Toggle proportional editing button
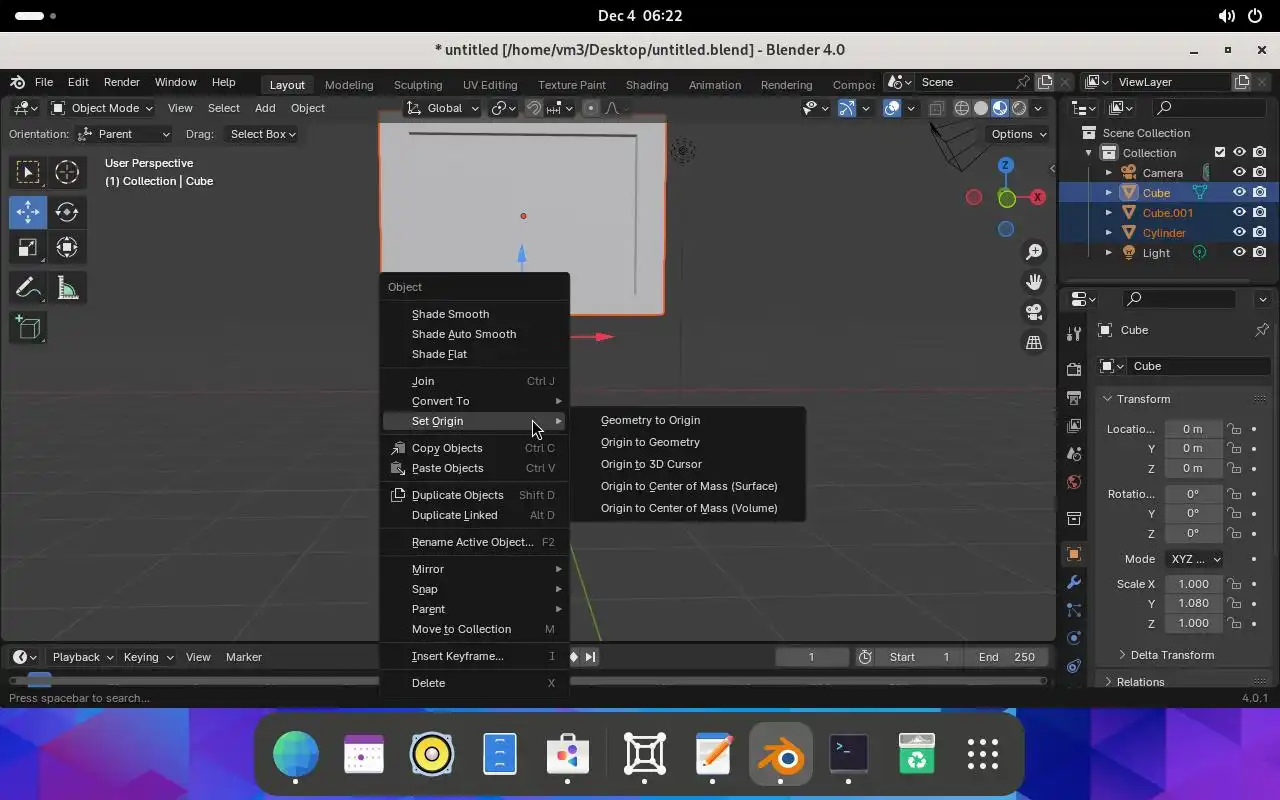 click(590, 108)
